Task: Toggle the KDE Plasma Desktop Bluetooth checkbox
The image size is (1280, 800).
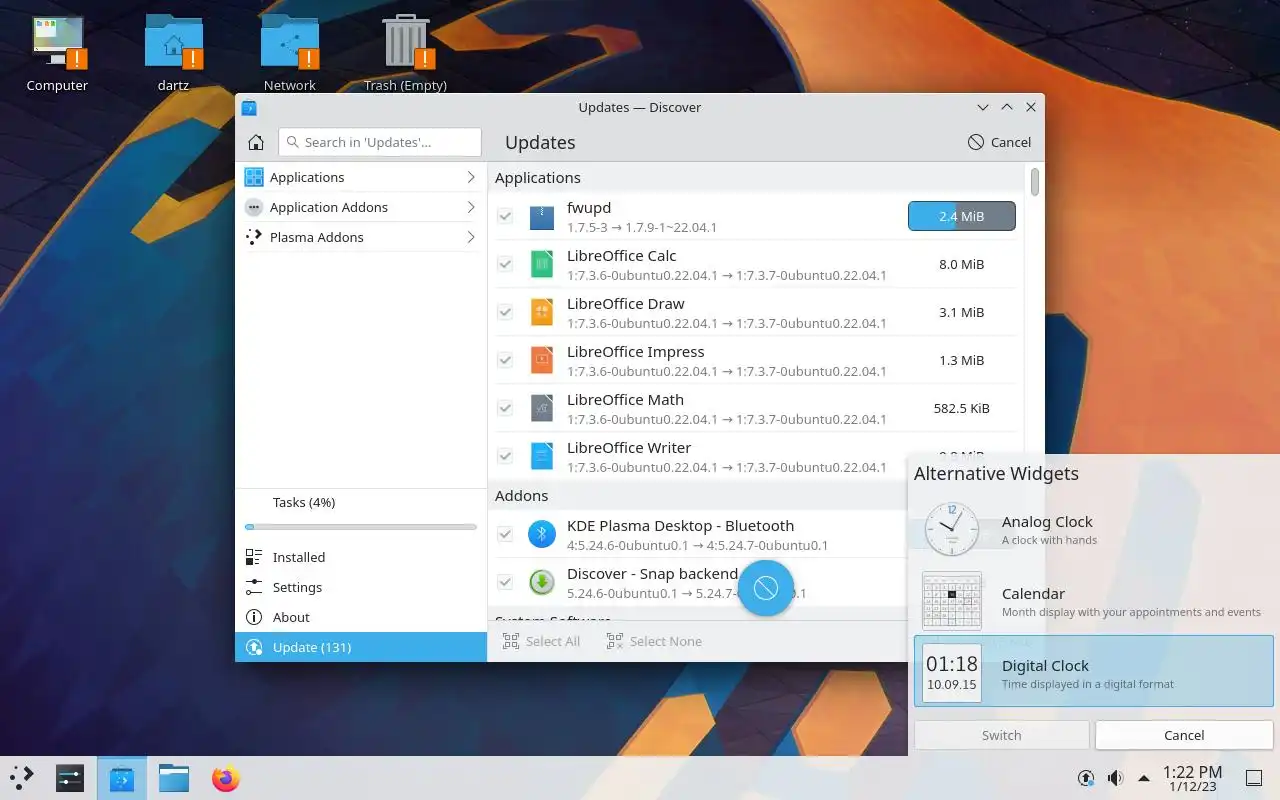Action: point(505,534)
